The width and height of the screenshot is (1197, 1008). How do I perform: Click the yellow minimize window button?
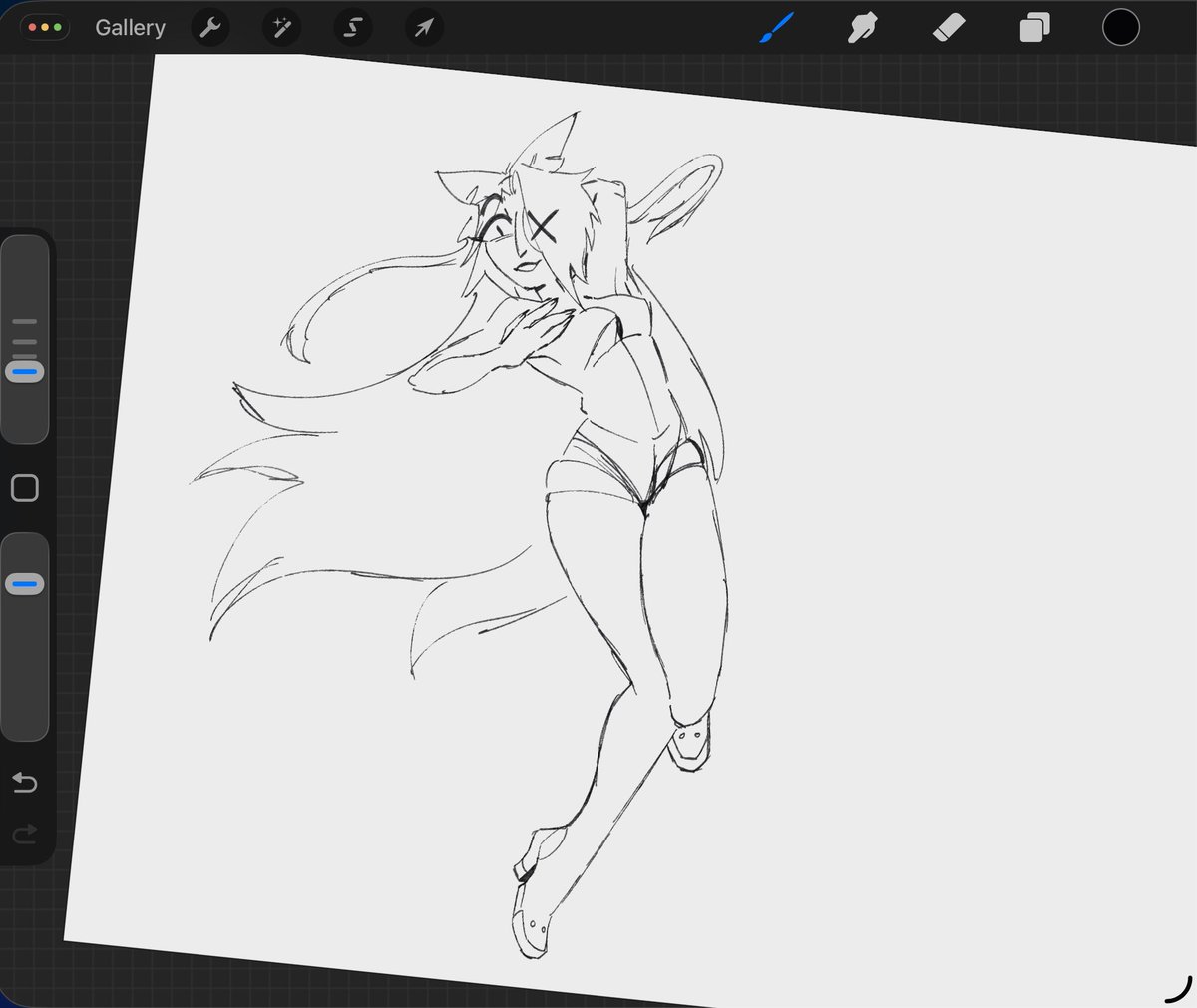coord(45,28)
